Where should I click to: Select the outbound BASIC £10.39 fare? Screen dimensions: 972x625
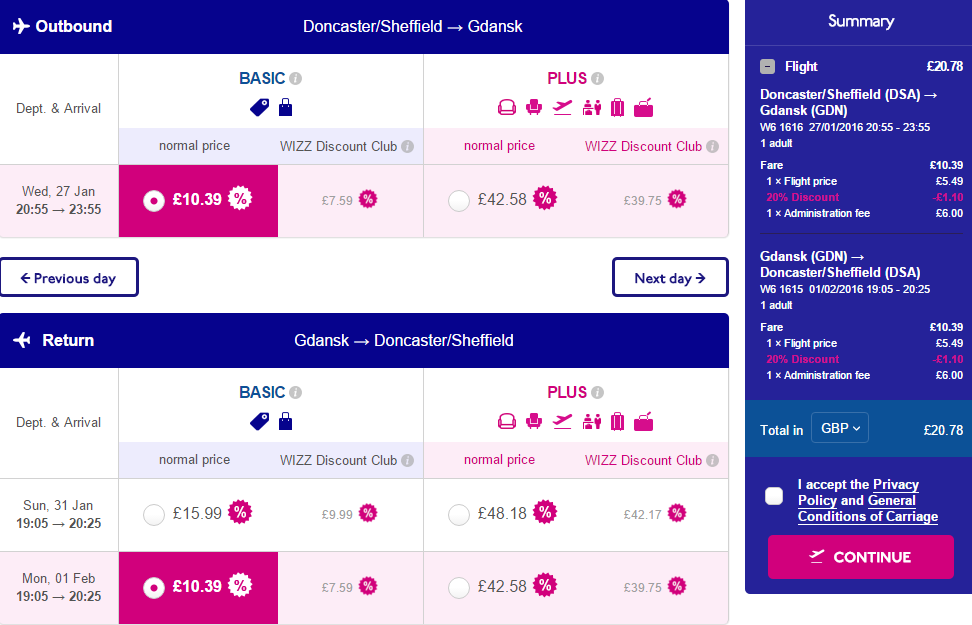(x=153, y=201)
